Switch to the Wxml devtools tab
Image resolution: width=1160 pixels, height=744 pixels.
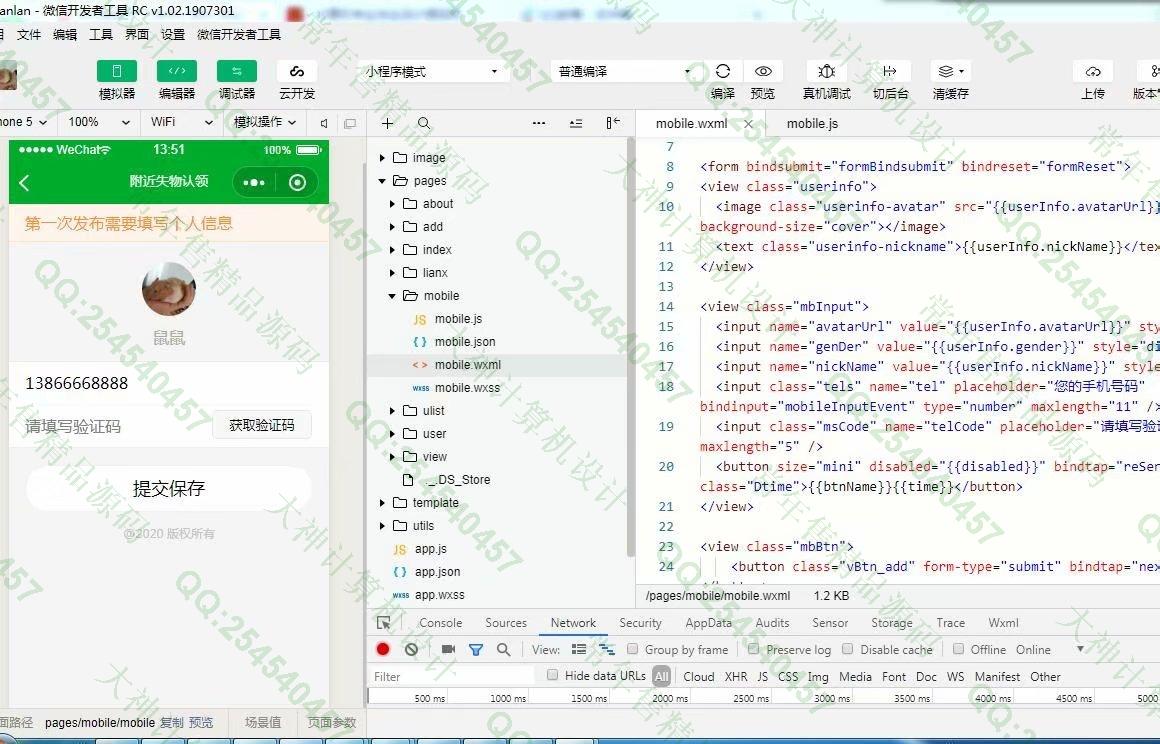point(1003,623)
